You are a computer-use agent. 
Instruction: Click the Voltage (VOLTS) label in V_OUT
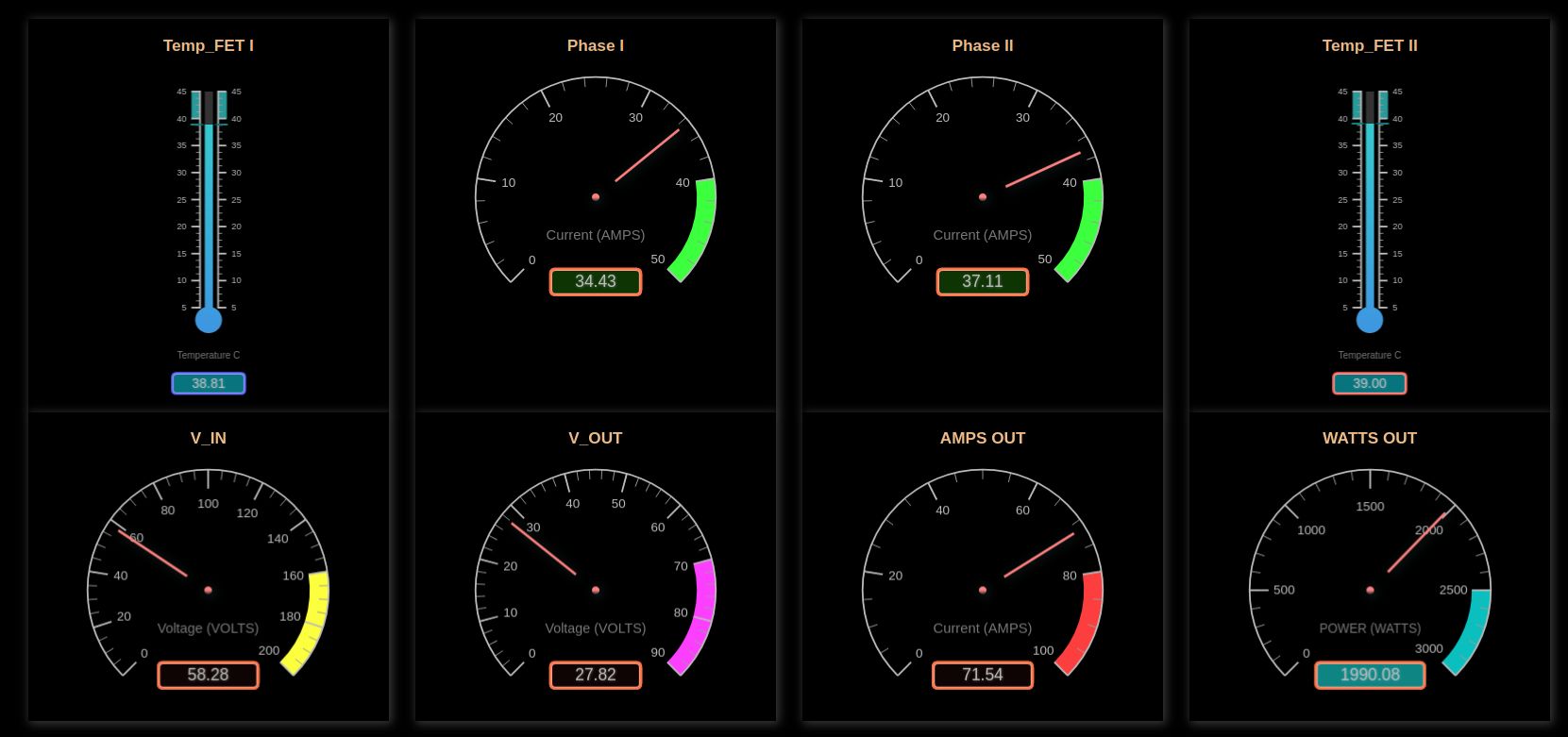[x=596, y=628]
